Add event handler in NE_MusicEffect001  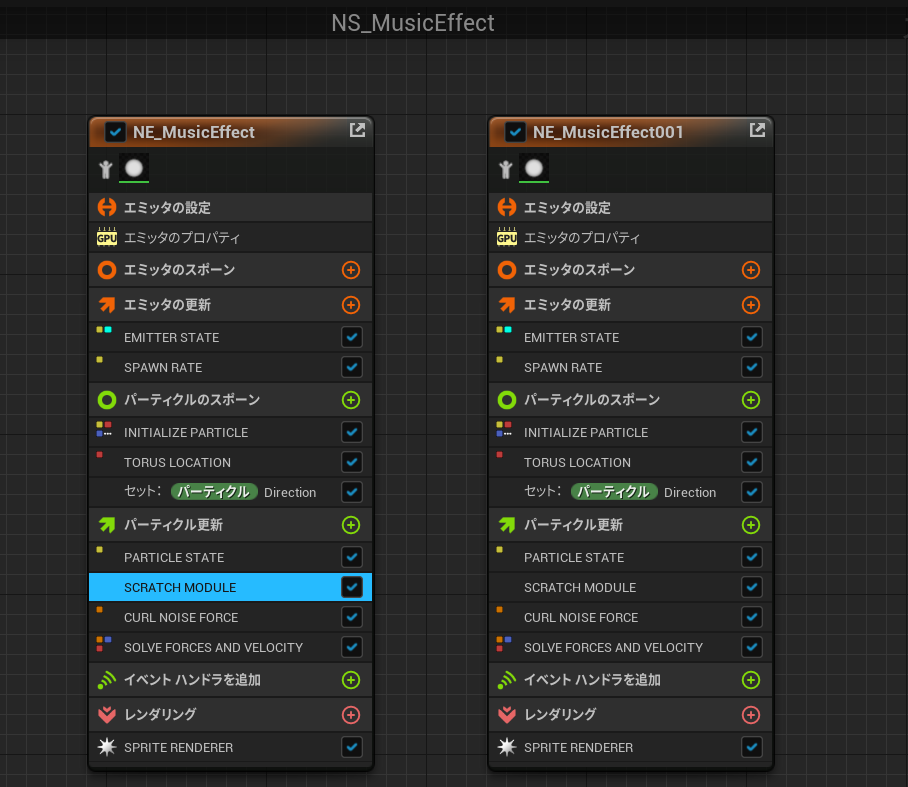[x=751, y=680]
